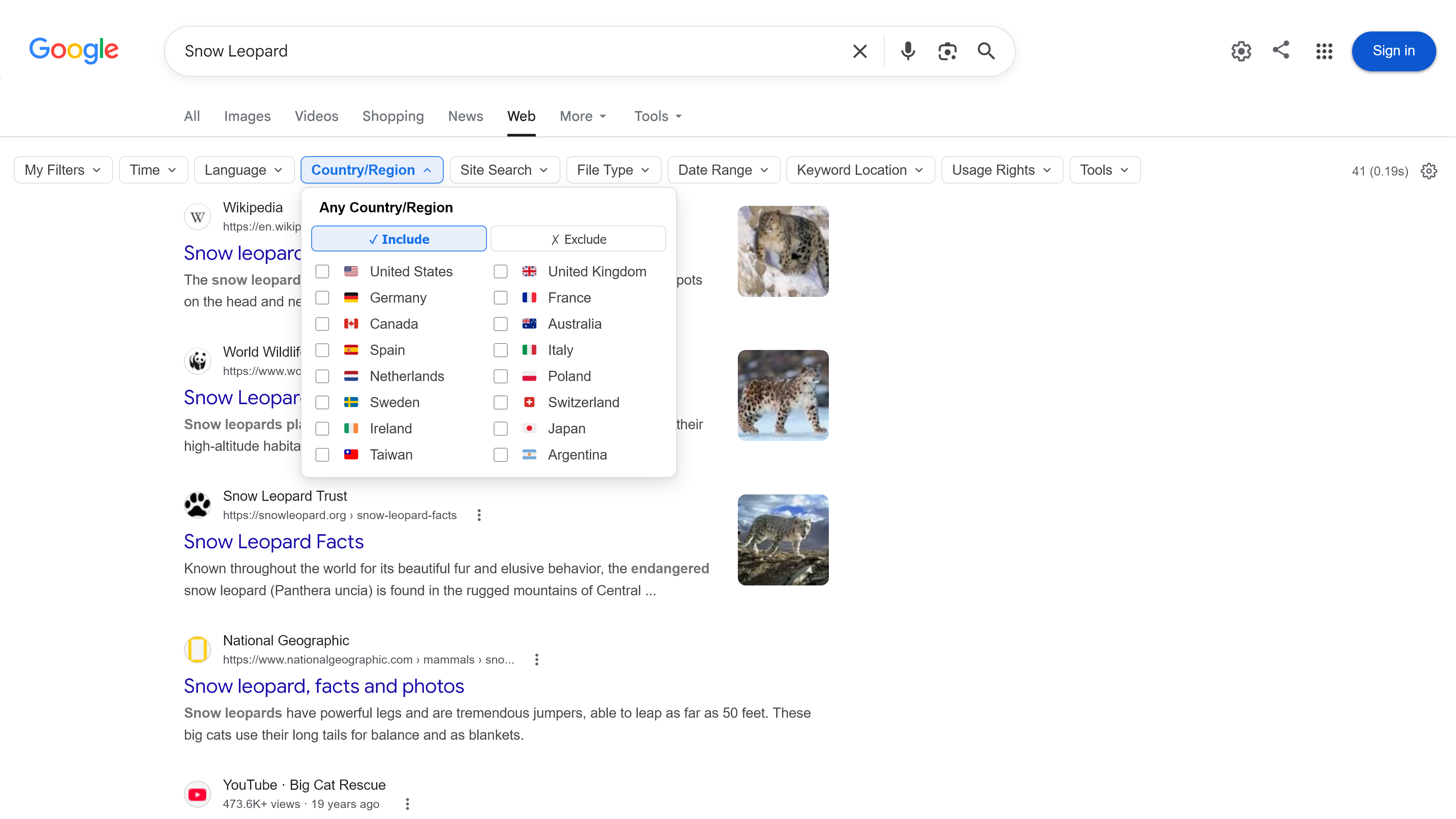Open the Time filter dropdown
This screenshot has height=819, width=1456.
(153, 170)
